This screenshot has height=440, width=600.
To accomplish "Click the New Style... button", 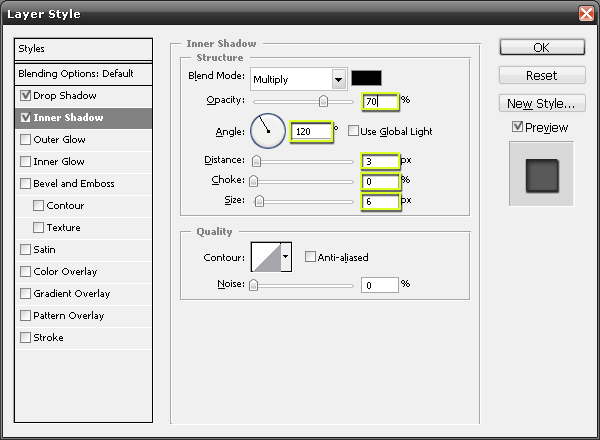I will (x=542, y=103).
